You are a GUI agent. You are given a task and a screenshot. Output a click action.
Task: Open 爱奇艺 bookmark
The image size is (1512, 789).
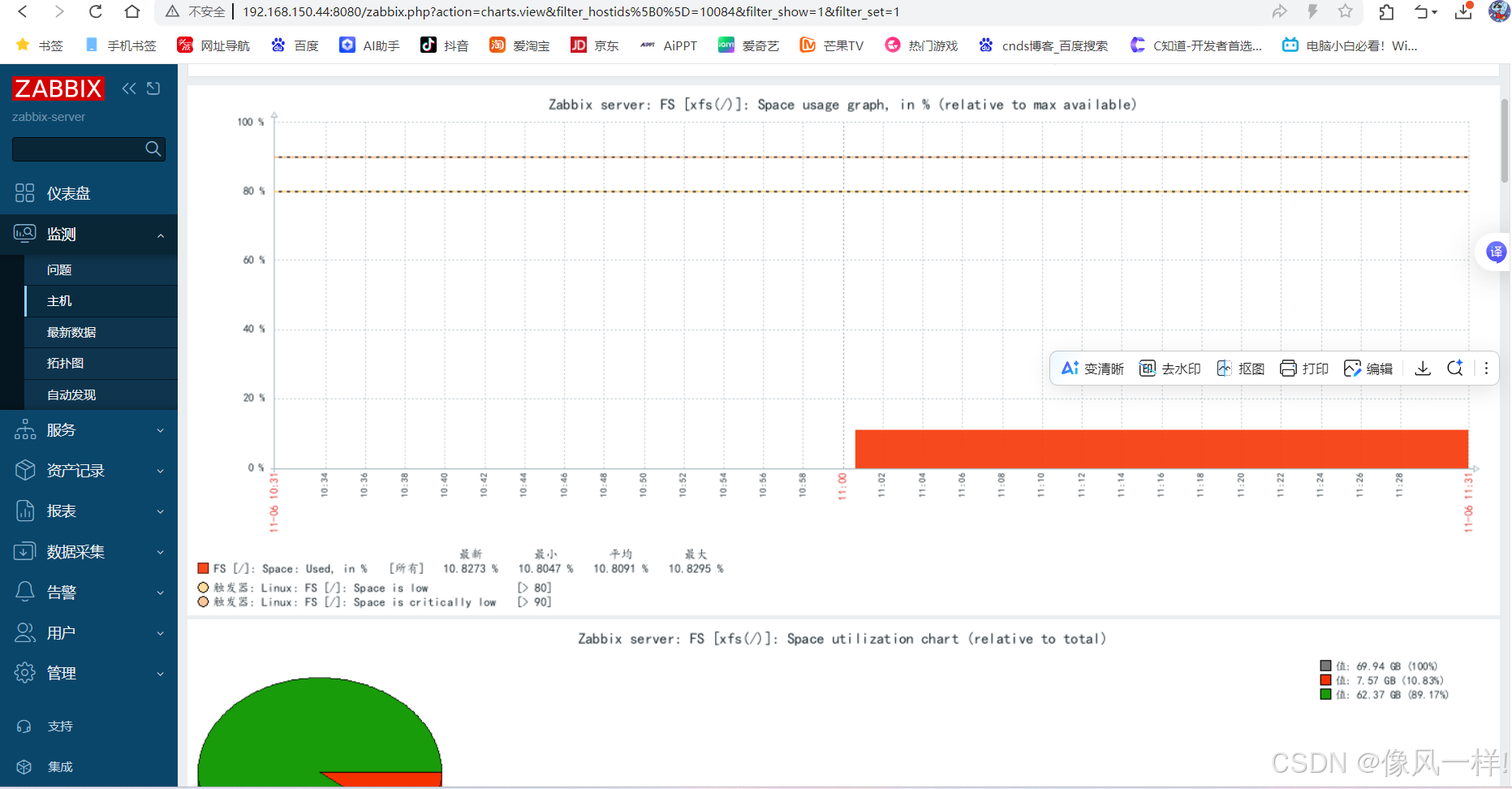point(748,45)
